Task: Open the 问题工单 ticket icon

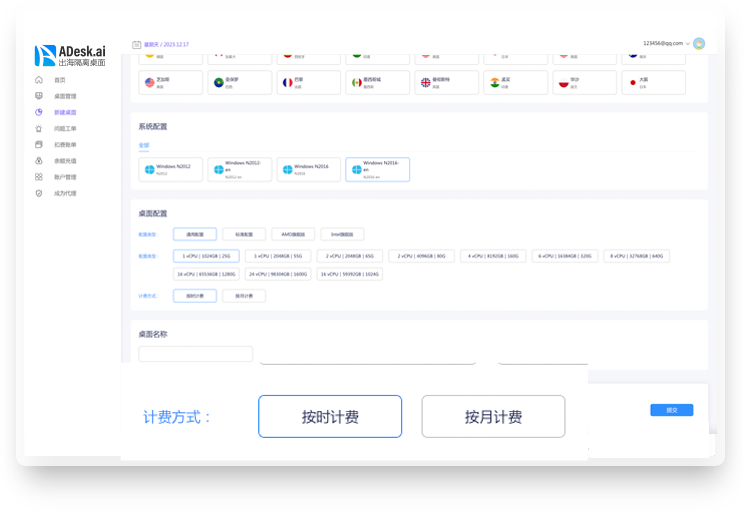Action: 39,128
